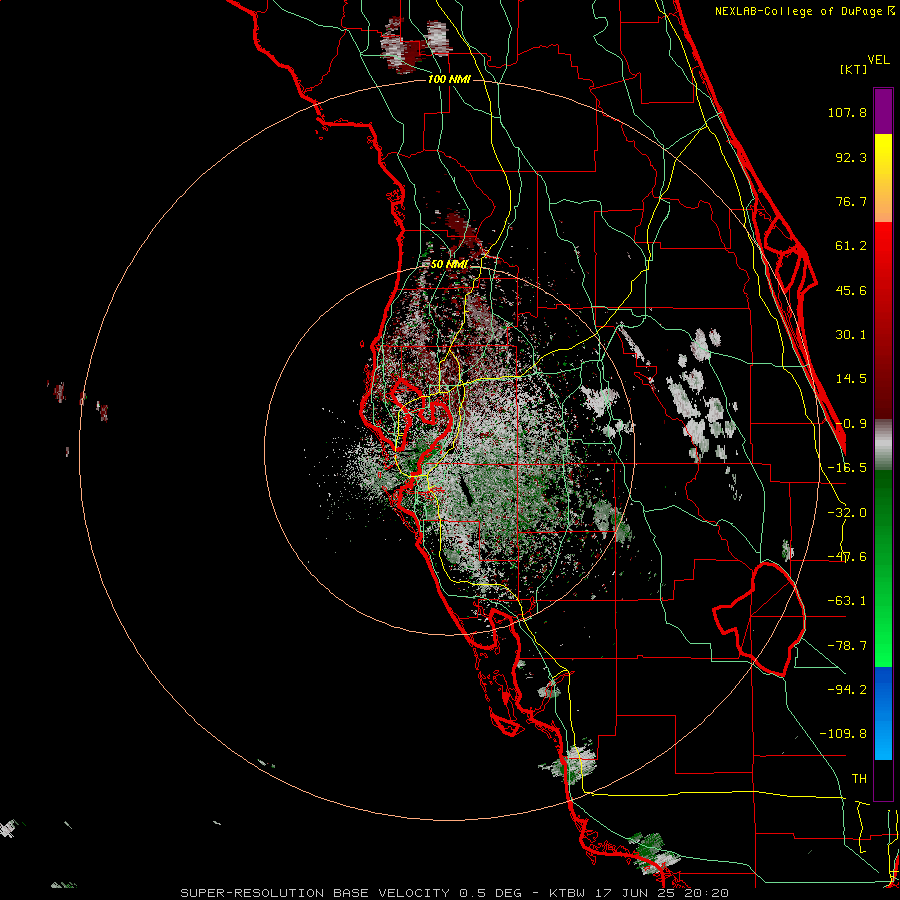This screenshot has height=900, width=900.
Task: Click the Super-Resolution Base Velocity caption text
Action: click(x=454, y=893)
